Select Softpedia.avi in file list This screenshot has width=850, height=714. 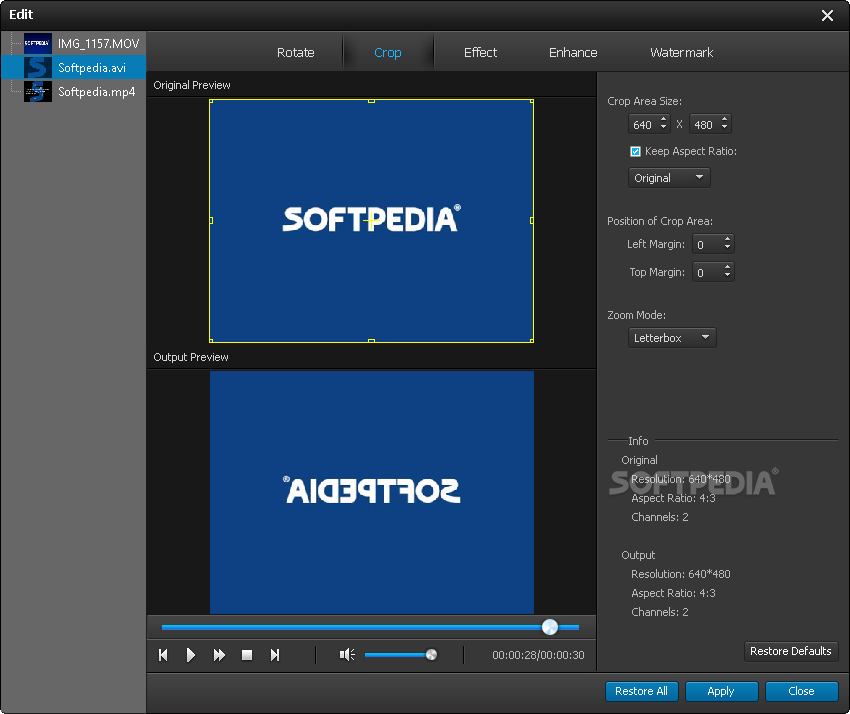(x=74, y=67)
